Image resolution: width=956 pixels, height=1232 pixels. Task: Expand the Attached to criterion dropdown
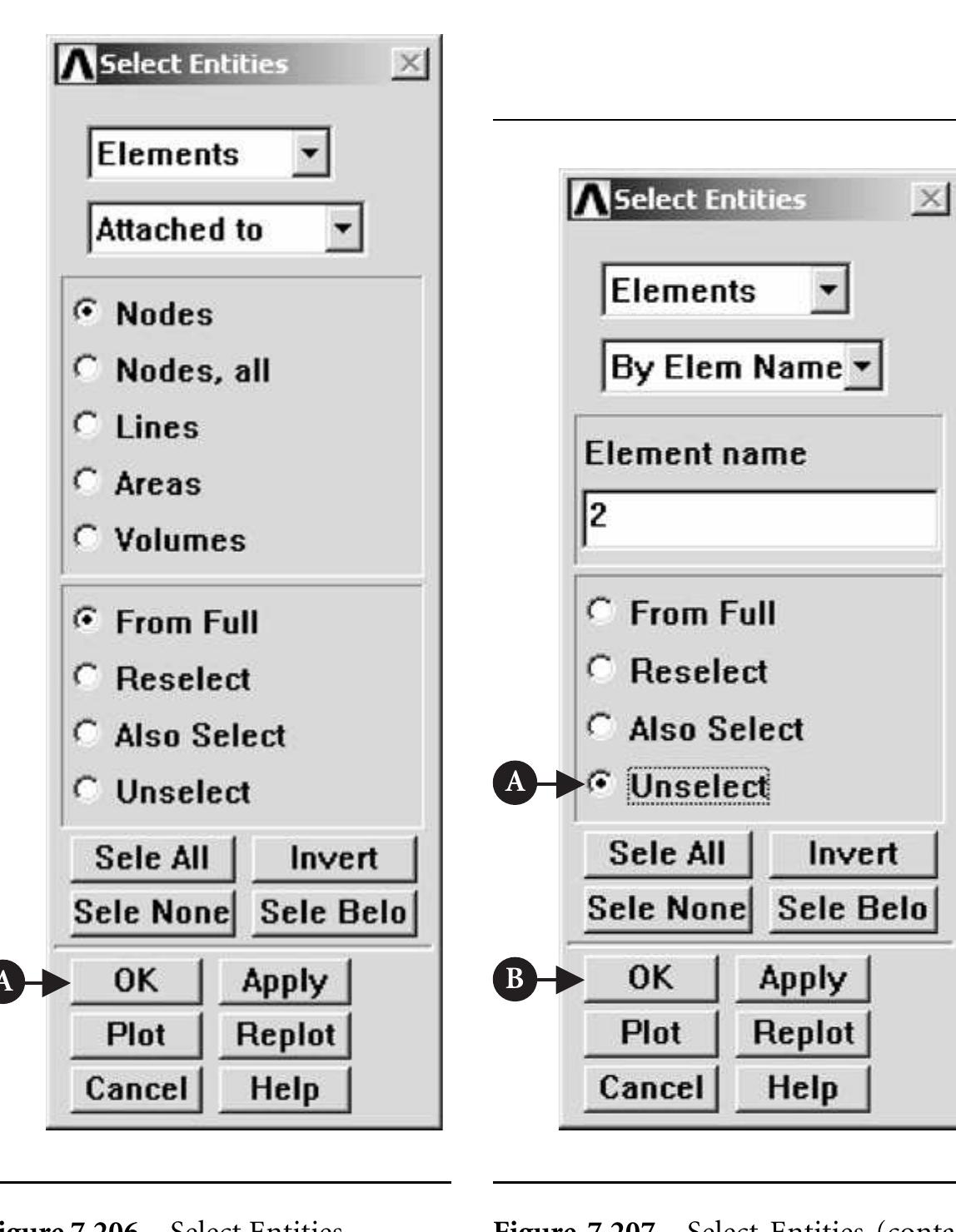coord(343,230)
